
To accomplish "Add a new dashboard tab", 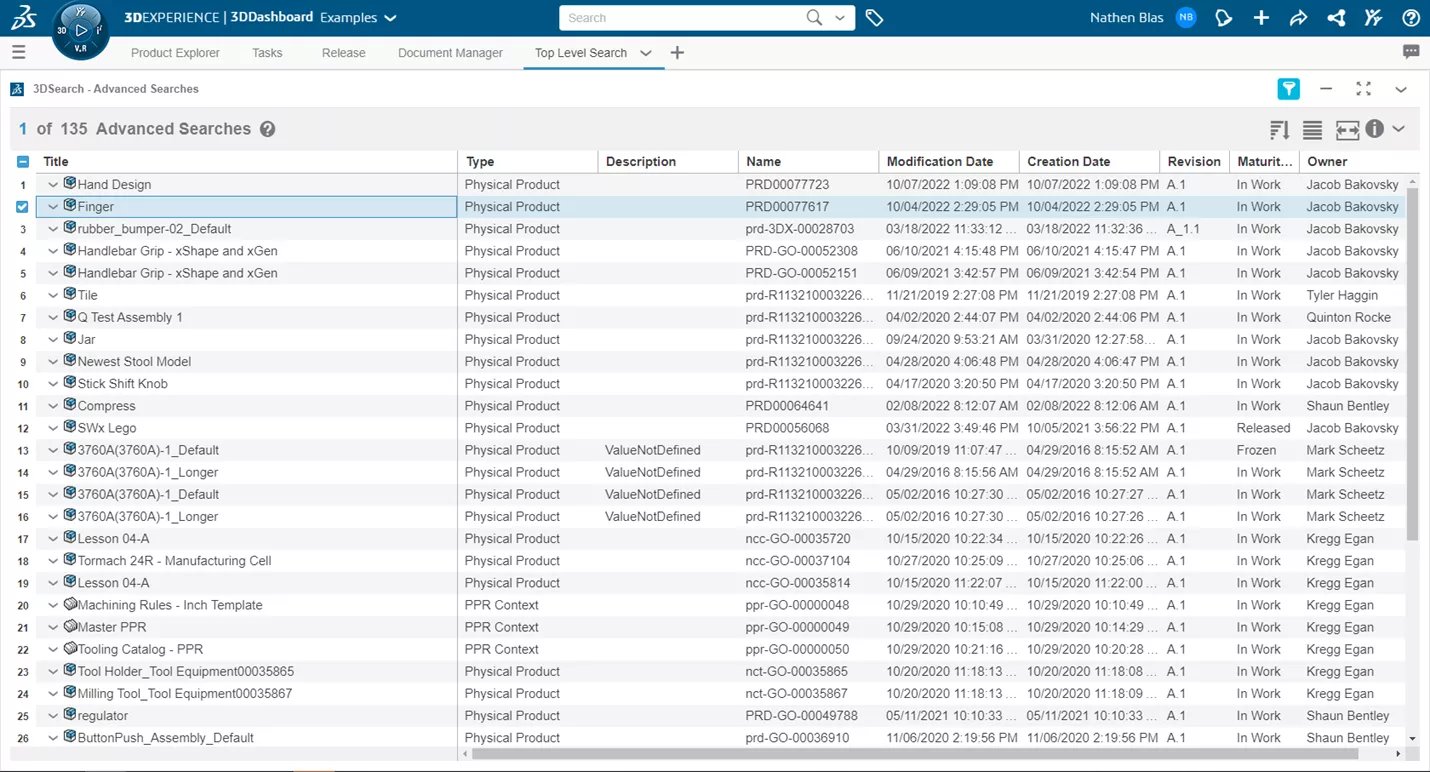I will pos(677,53).
